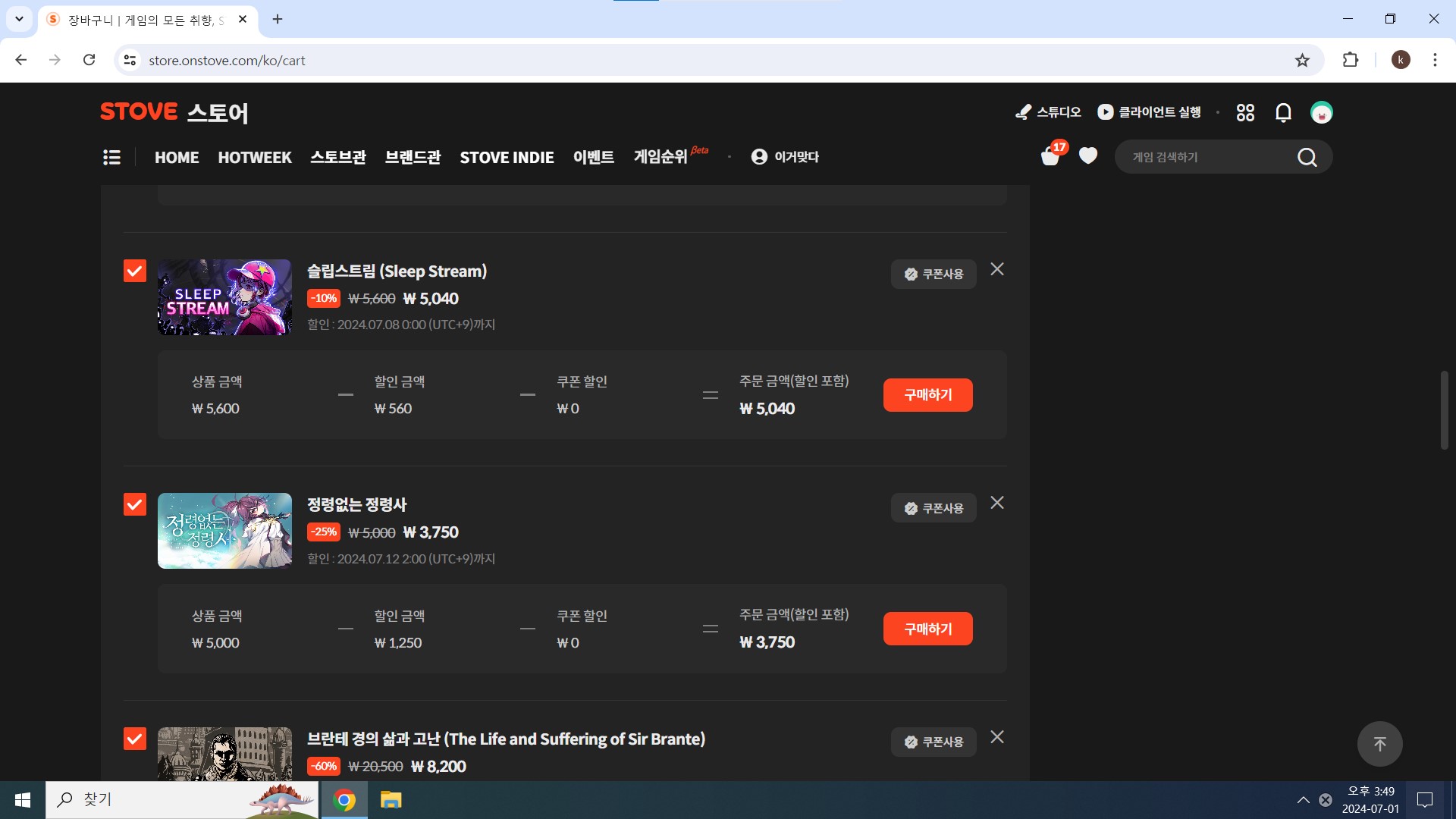Viewport: 1456px width, 819px height.
Task: Open the Windows Start button
Action: (23, 800)
